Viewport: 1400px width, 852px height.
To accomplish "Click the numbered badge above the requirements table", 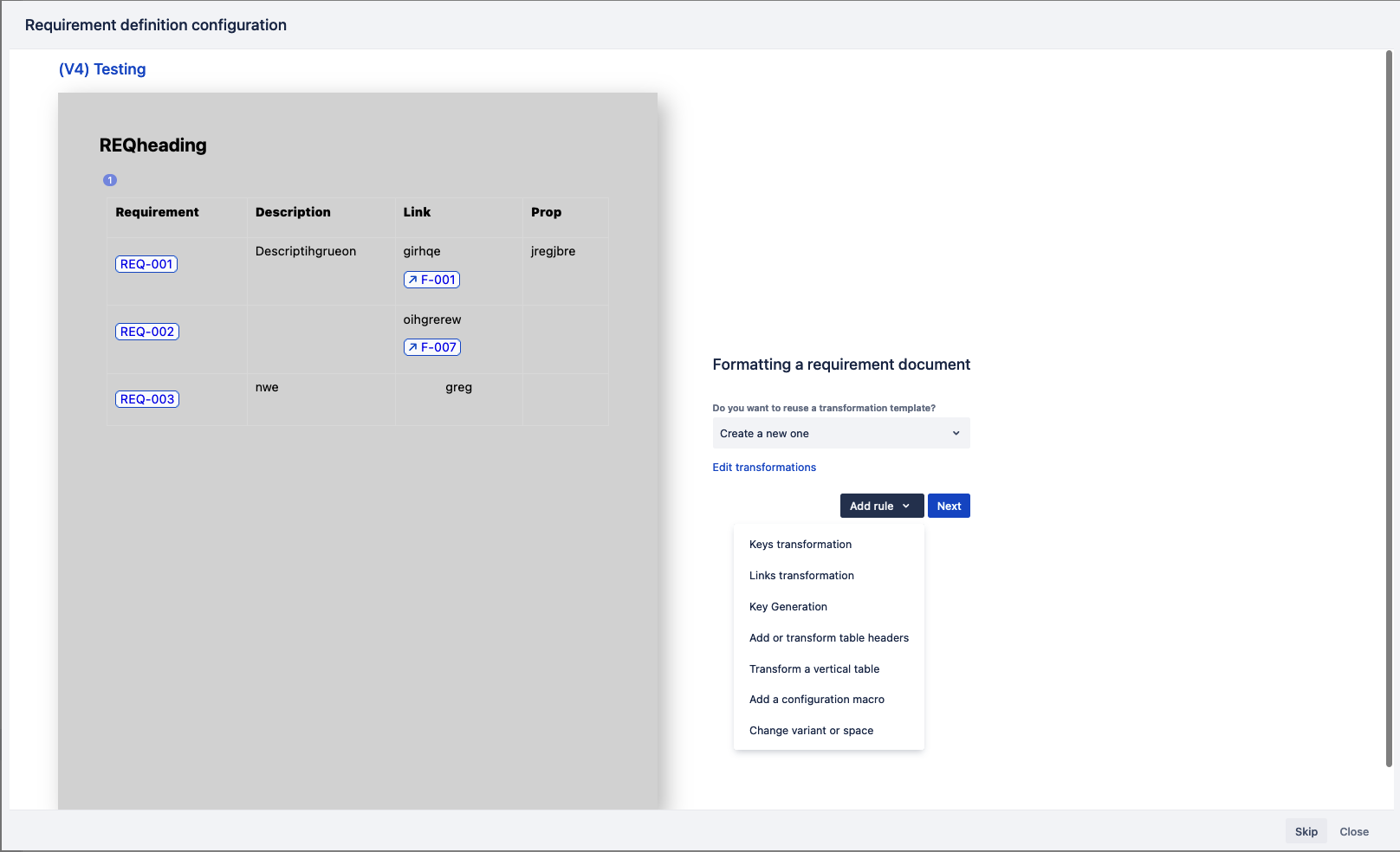I will pos(110,179).
